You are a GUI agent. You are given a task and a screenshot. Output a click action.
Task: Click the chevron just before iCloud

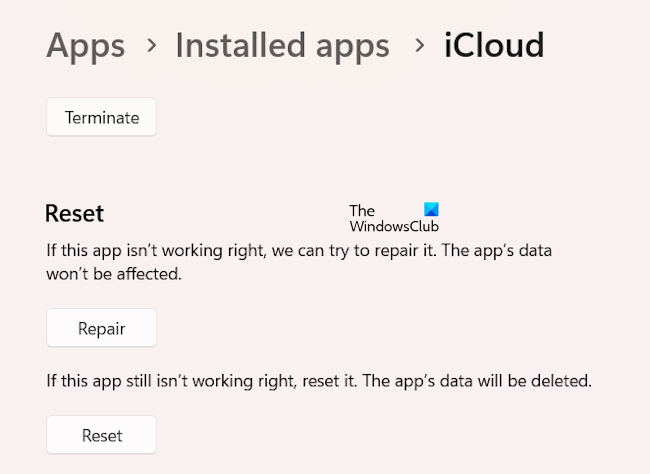point(418,46)
